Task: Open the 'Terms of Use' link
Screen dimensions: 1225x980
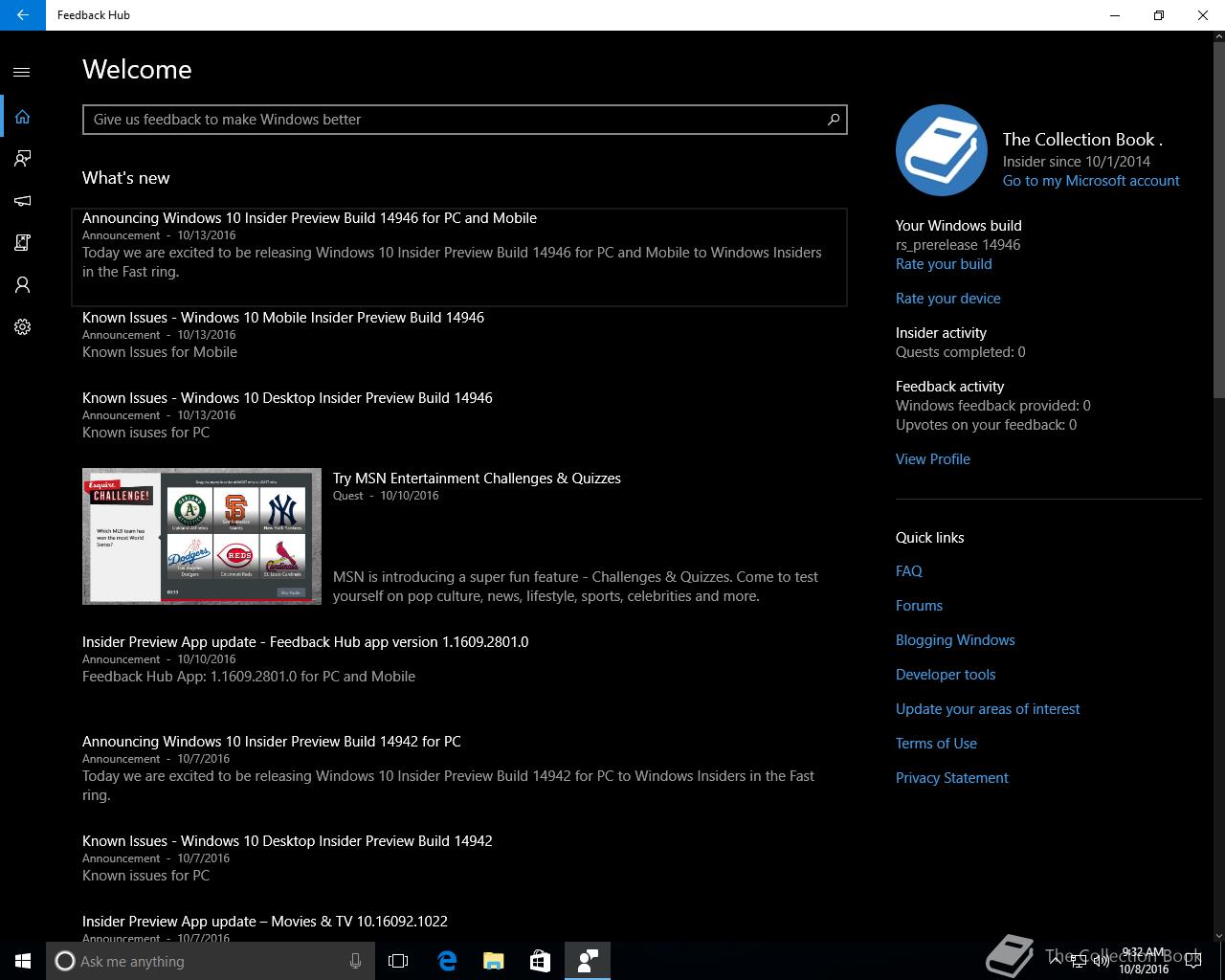Action: coord(936,744)
